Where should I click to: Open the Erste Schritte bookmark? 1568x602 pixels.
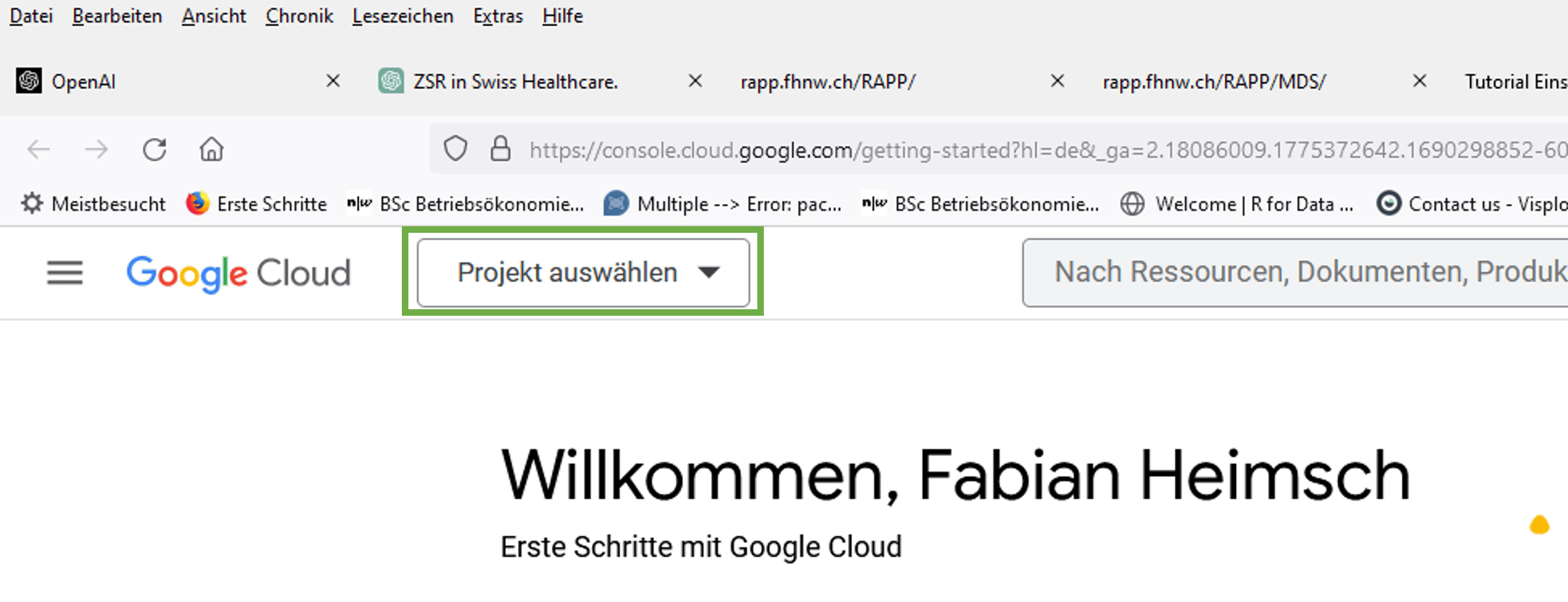coord(256,204)
